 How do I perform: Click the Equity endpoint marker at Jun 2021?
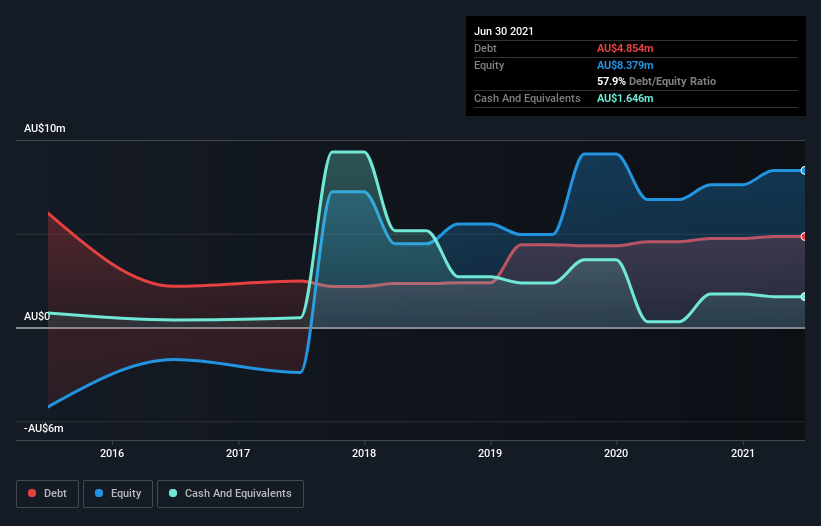pos(803,171)
